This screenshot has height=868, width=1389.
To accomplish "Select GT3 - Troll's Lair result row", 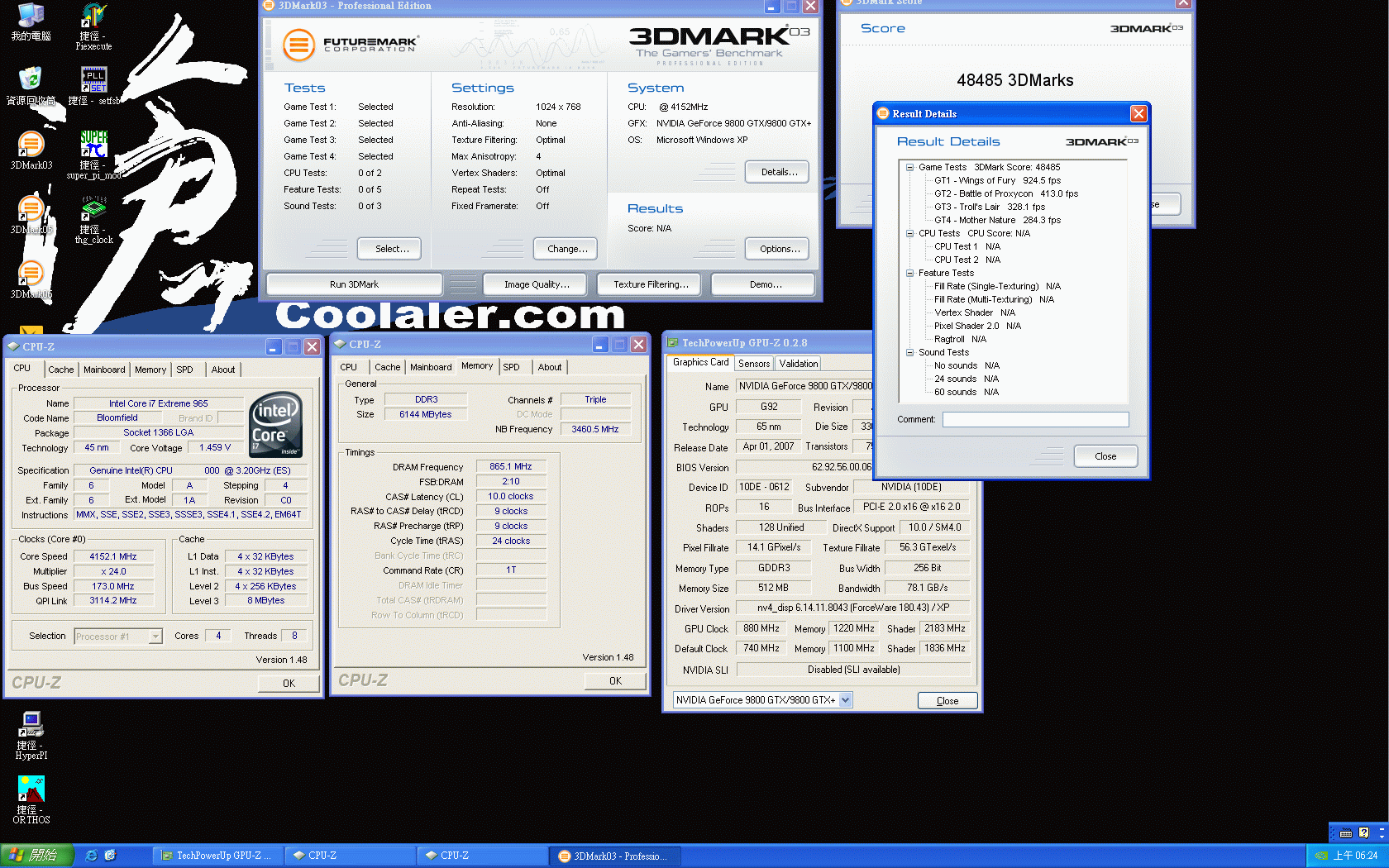I will pos(990,207).
